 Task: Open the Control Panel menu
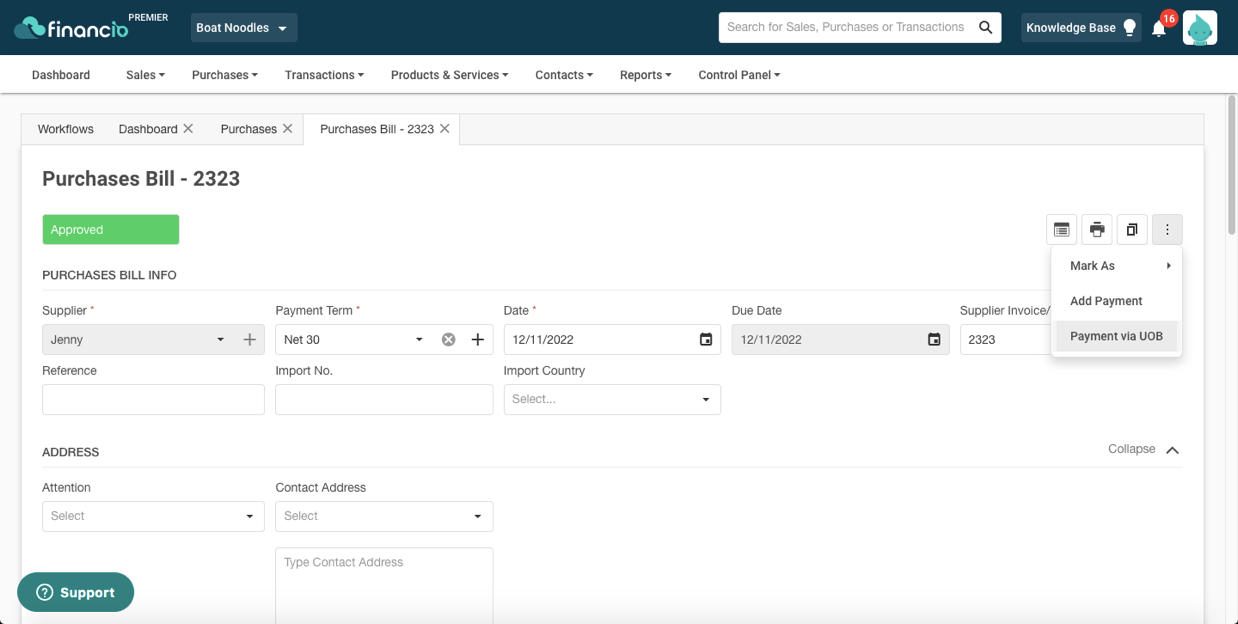click(739, 75)
